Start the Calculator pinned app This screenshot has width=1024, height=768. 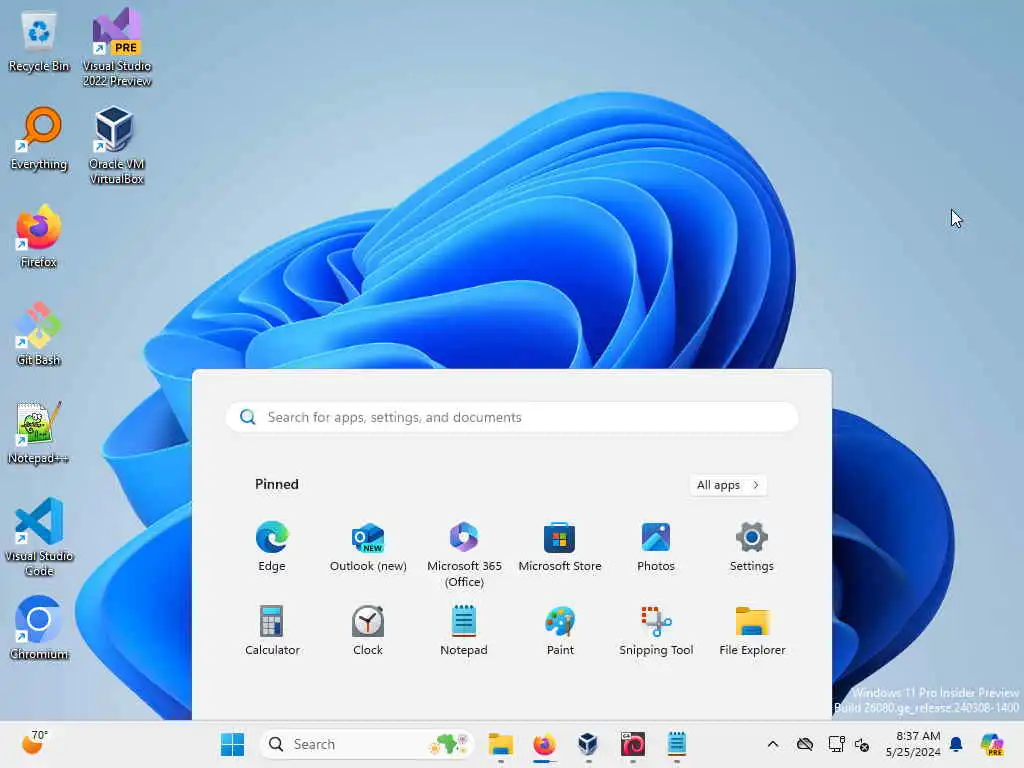pos(272,630)
